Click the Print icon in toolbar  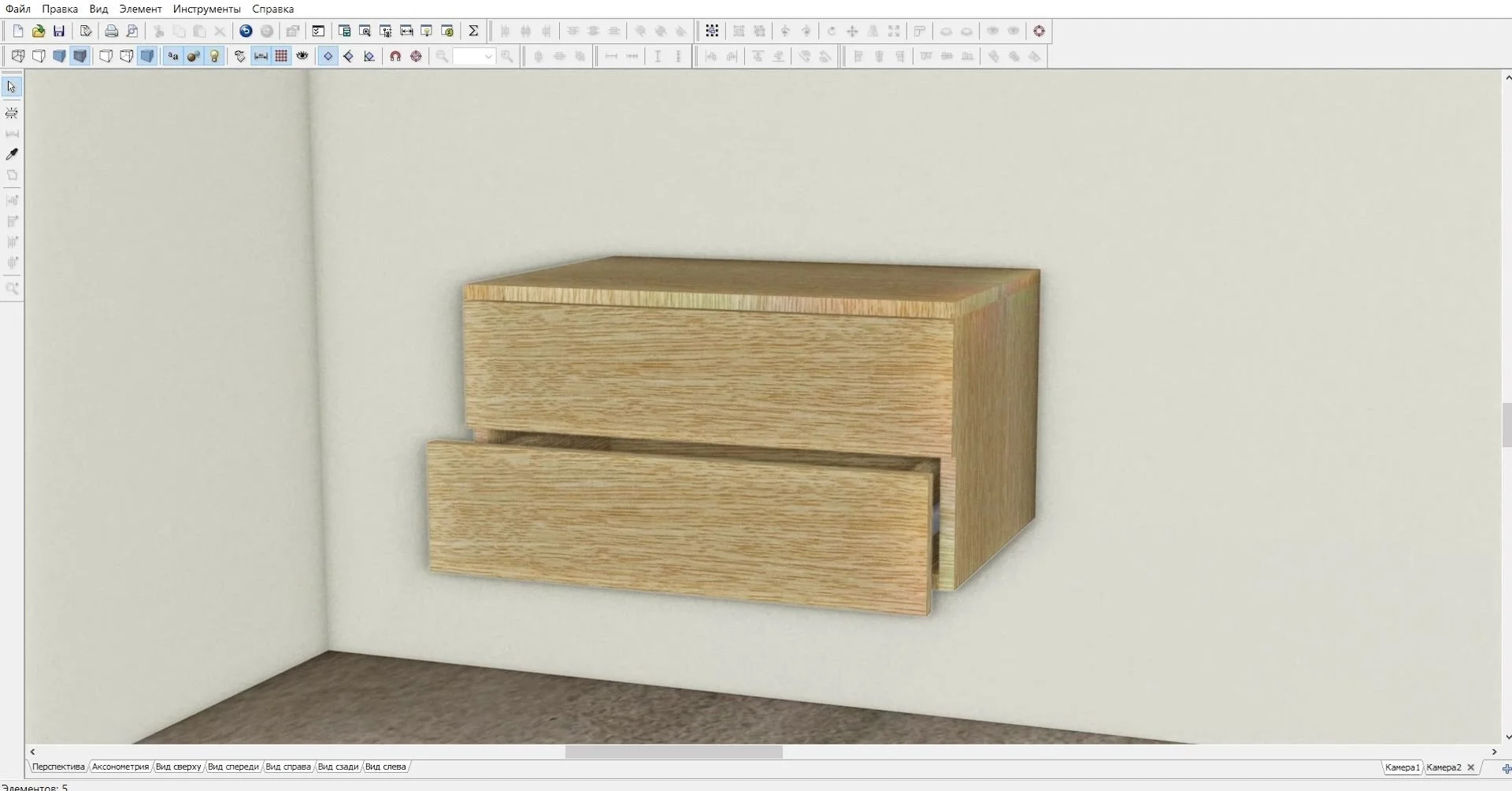coord(112,31)
